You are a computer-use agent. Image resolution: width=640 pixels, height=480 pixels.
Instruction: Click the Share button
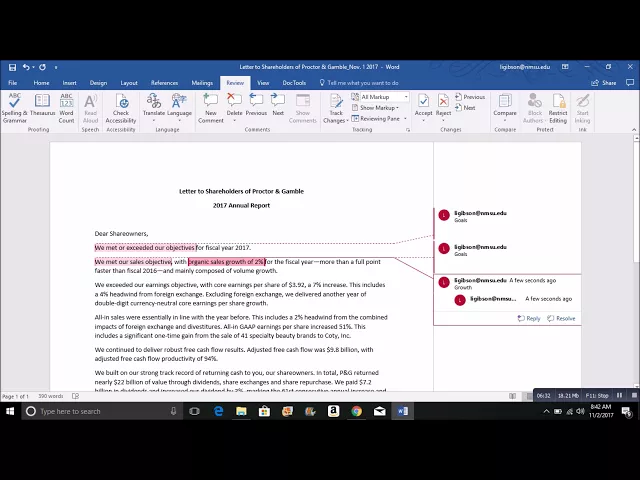(604, 83)
